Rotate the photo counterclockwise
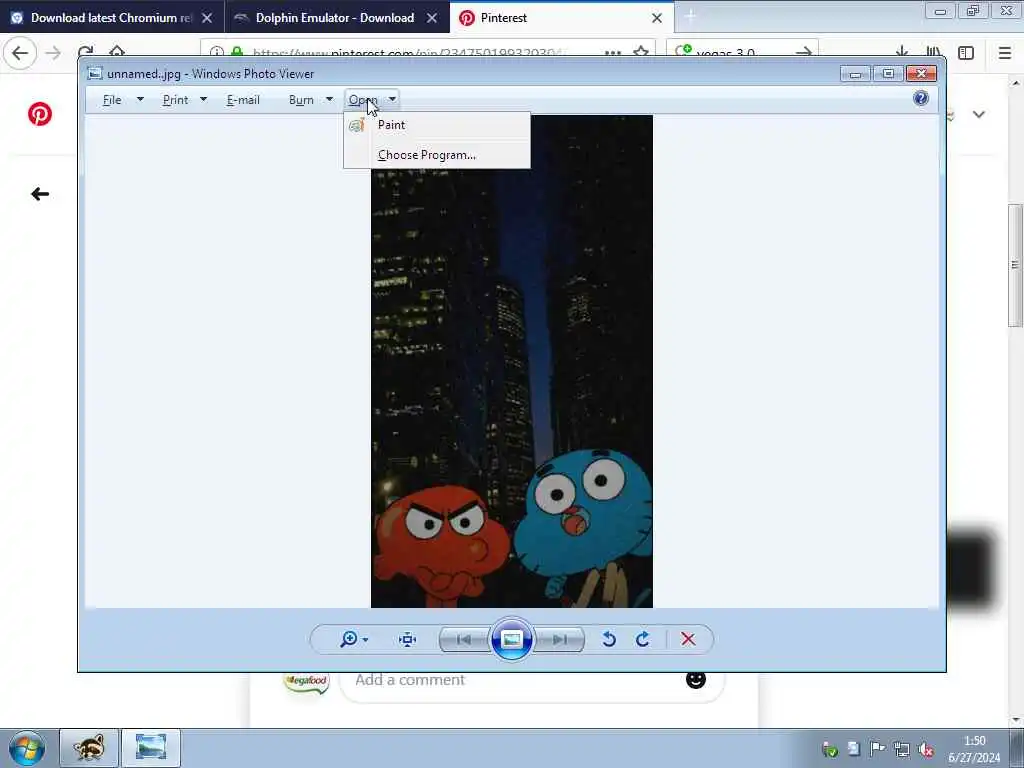1024x768 pixels. click(609, 639)
